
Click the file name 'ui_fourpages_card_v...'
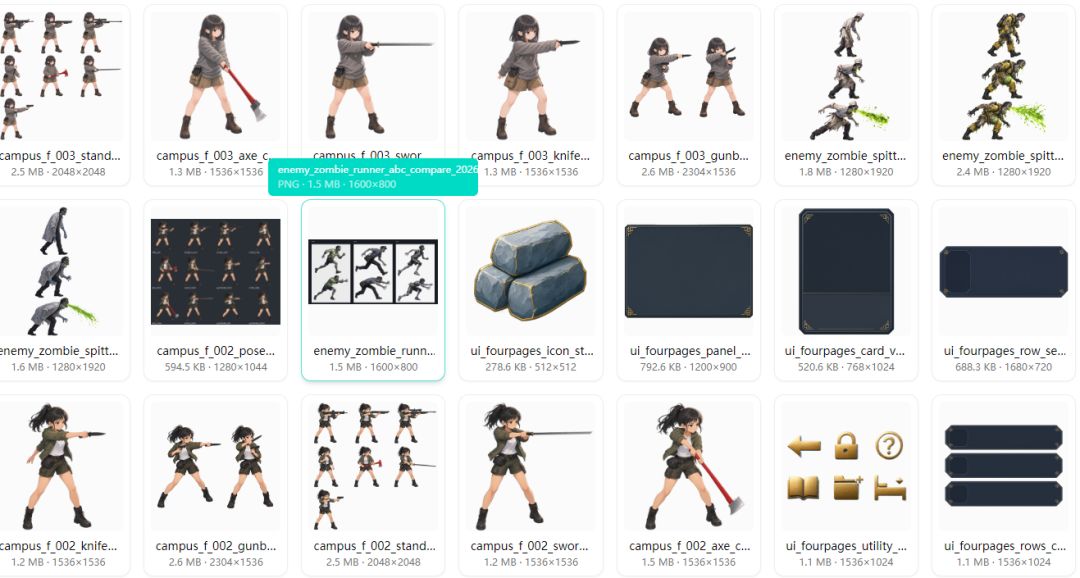click(x=846, y=351)
